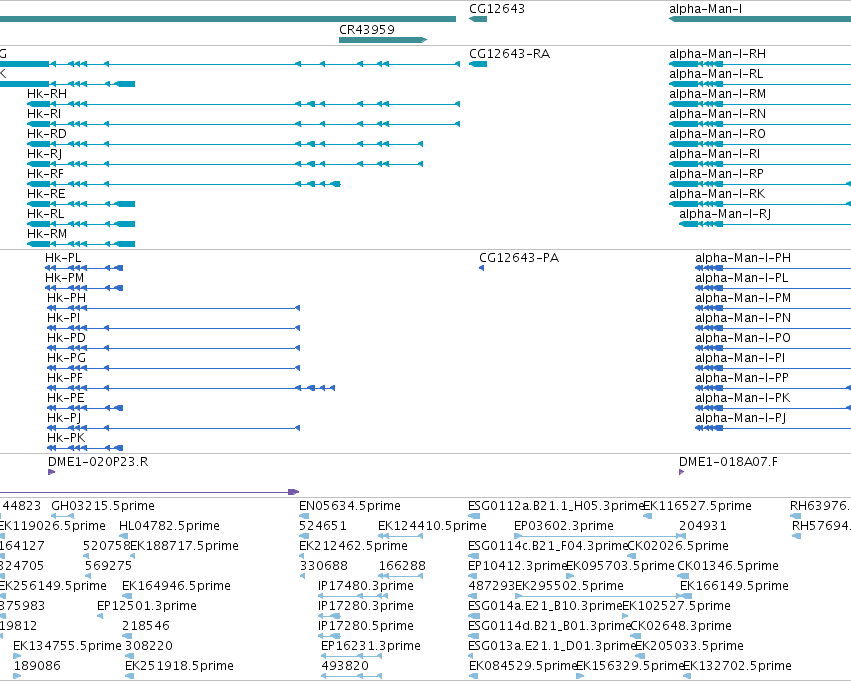
Task: Click the Hk-PI protein label
Action: [63, 319]
